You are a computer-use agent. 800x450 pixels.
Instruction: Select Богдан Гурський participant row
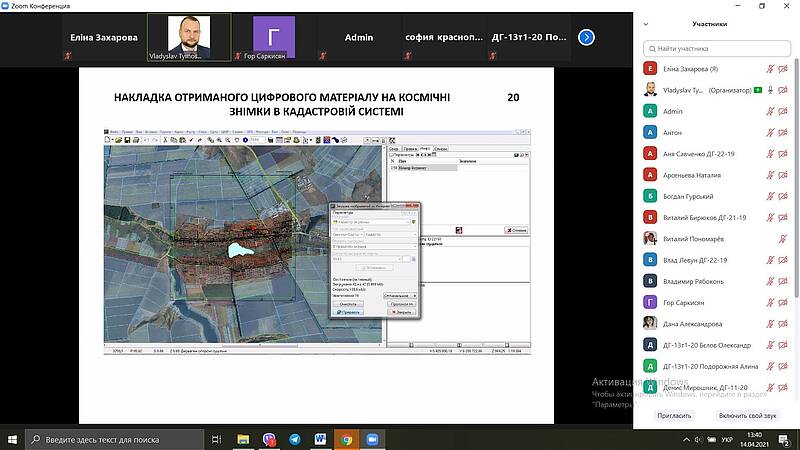tap(716, 196)
